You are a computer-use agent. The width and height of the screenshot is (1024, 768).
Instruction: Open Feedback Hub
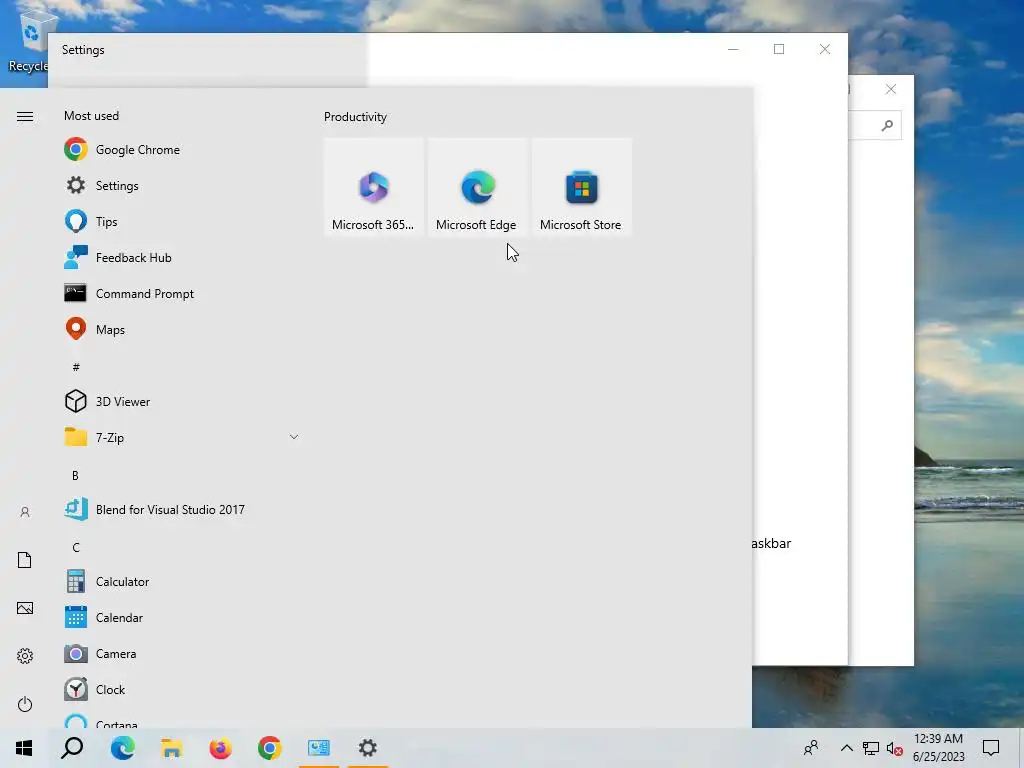coord(183,257)
